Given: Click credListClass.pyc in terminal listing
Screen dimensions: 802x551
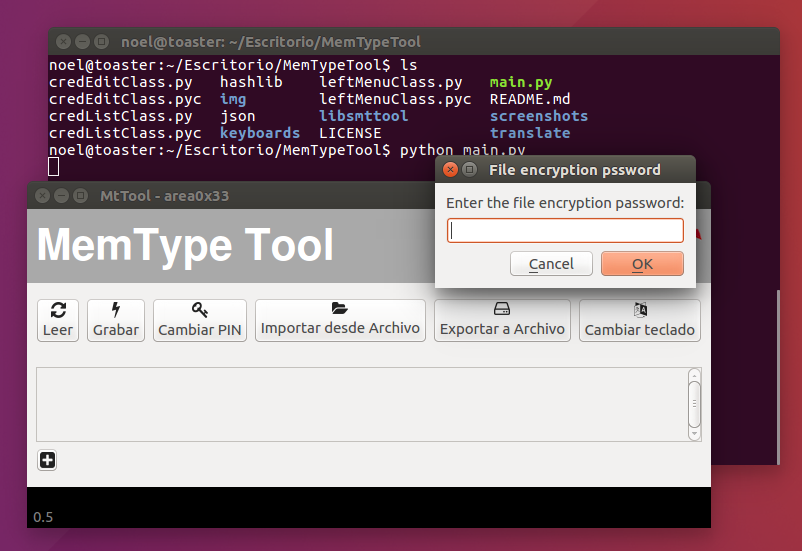Looking at the screenshot, I should [x=125, y=133].
